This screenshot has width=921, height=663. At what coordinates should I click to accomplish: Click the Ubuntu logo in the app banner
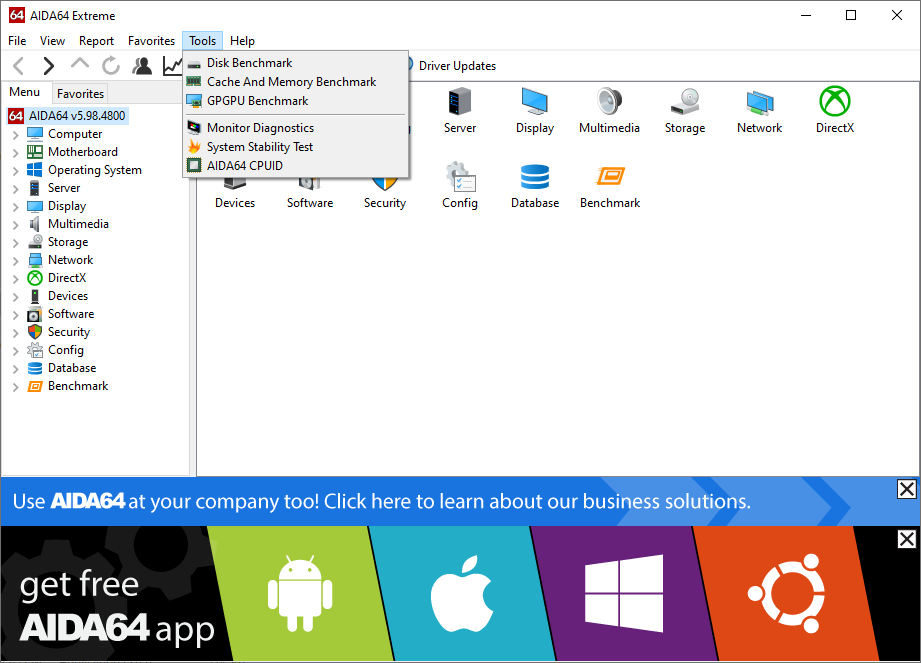pyautogui.click(x=786, y=593)
